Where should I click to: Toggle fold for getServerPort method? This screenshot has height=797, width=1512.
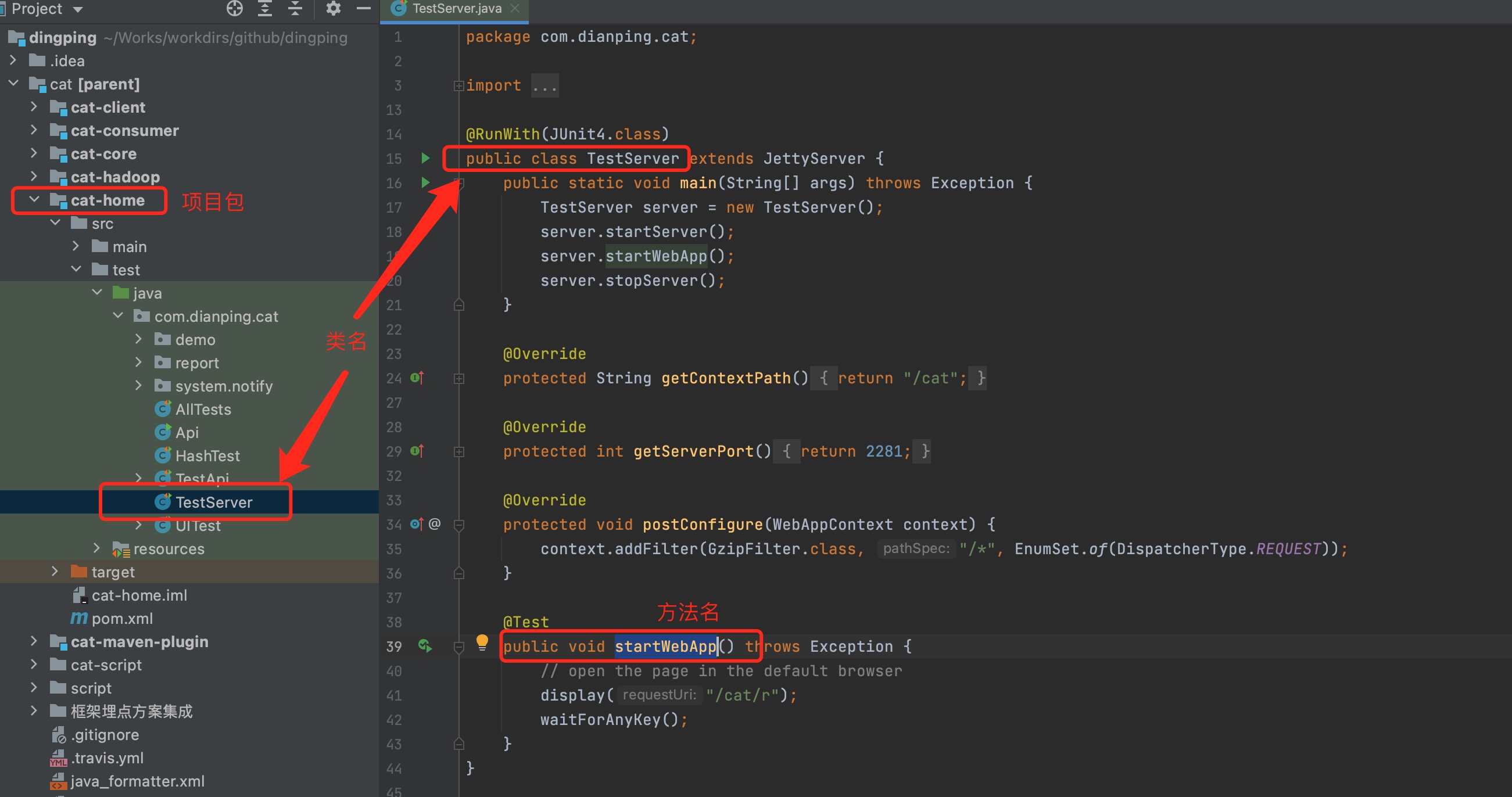click(459, 451)
